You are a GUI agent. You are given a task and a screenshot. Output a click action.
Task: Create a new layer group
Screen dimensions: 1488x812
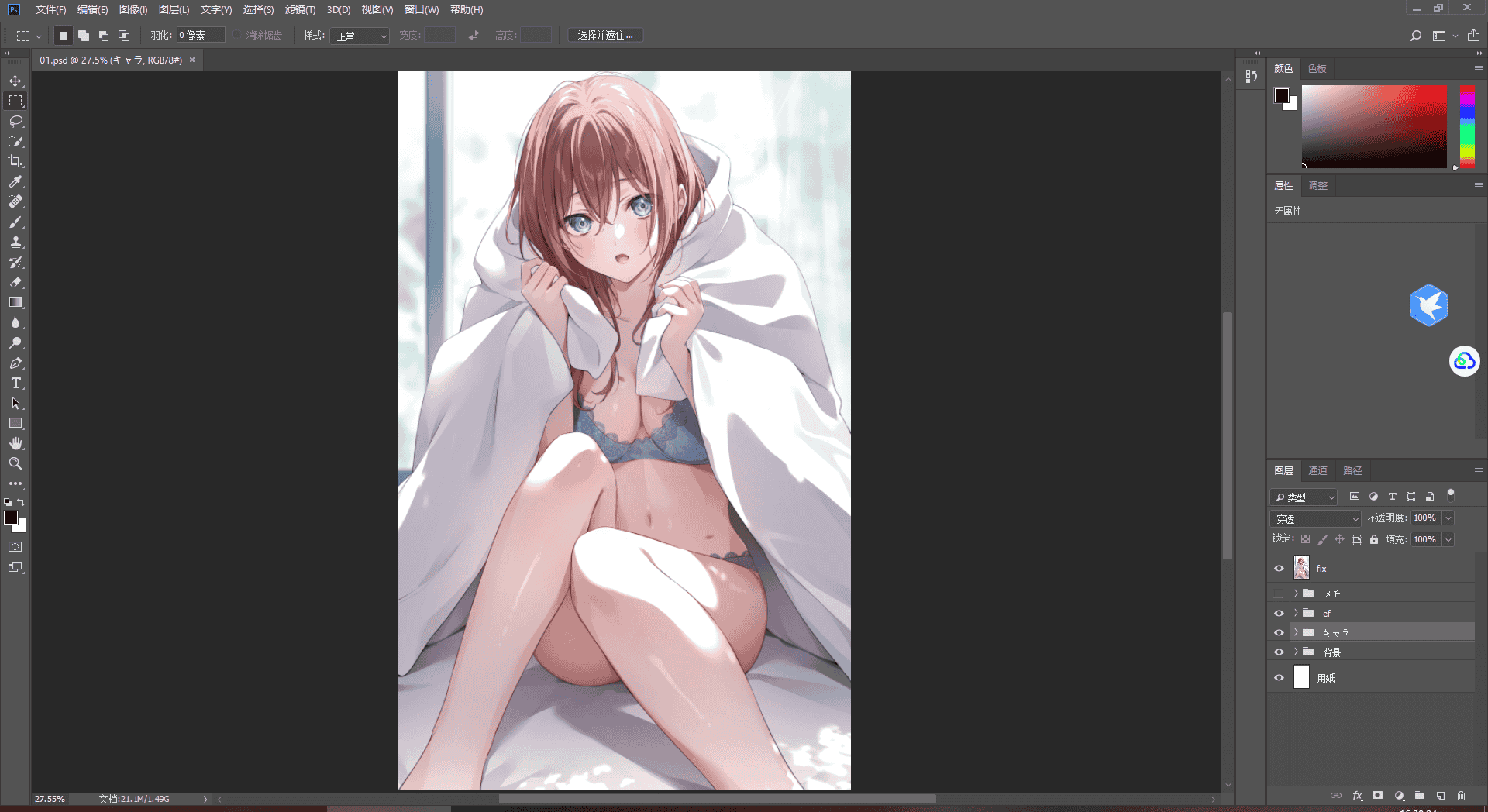(x=1420, y=796)
